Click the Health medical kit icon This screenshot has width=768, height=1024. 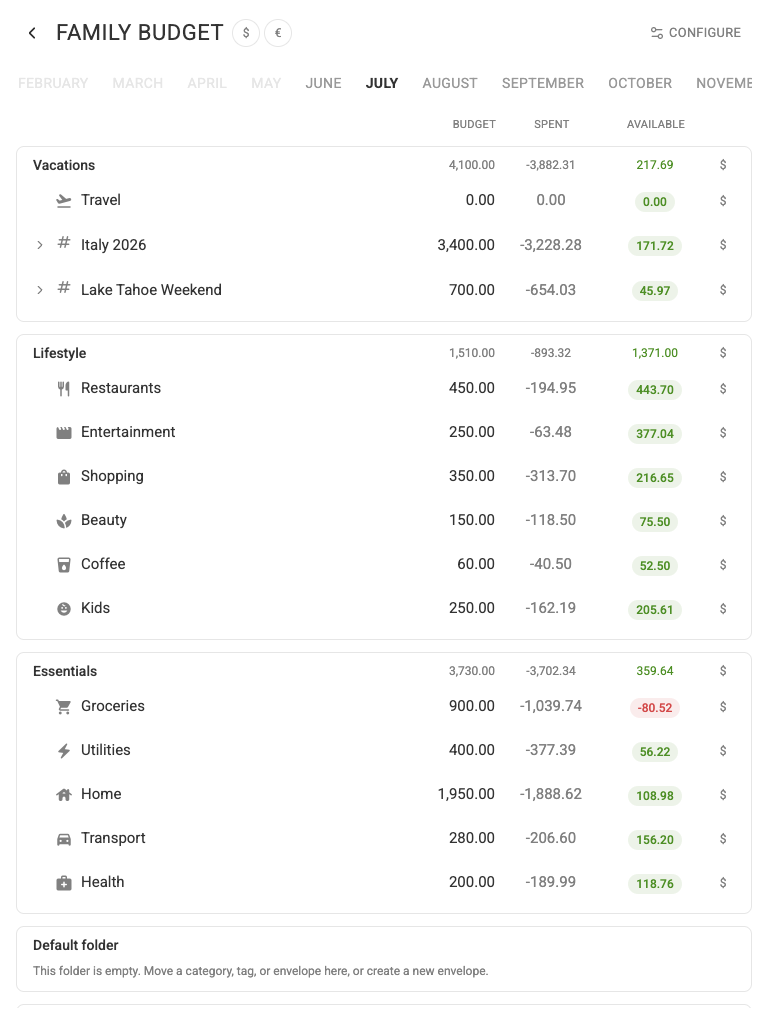point(63,883)
